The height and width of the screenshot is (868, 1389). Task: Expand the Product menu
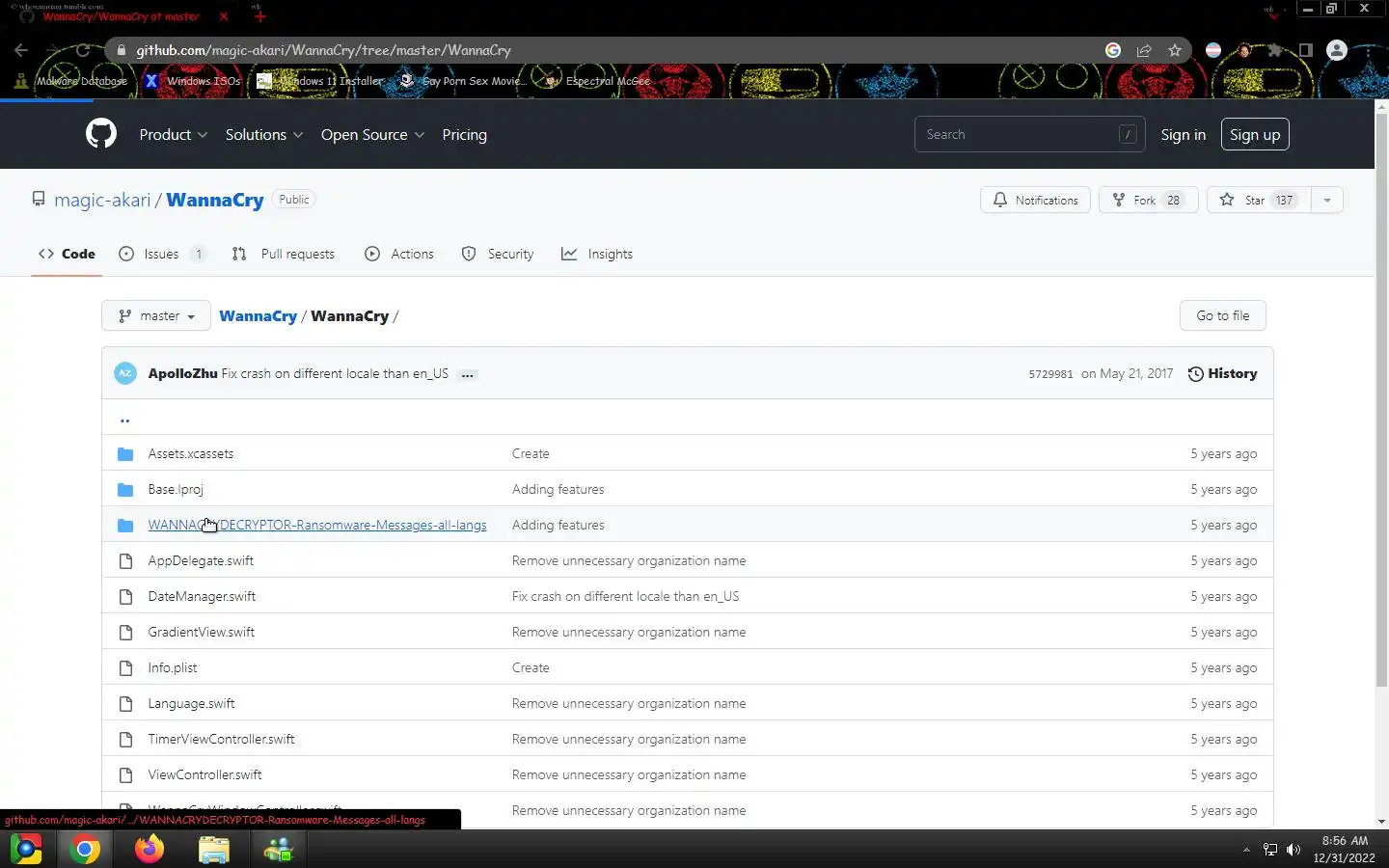coord(174,134)
